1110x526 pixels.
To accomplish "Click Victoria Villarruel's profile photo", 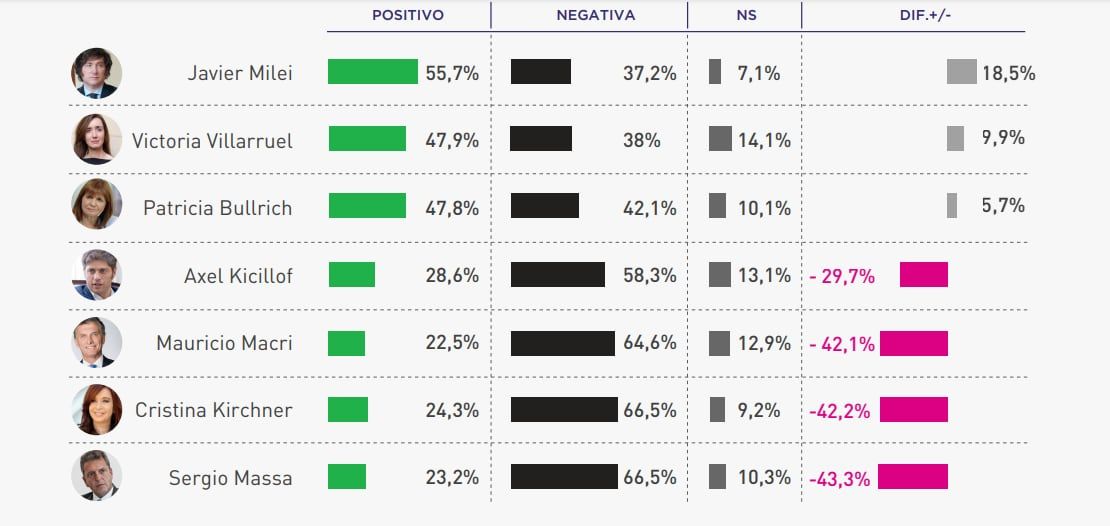I will coord(97,139).
